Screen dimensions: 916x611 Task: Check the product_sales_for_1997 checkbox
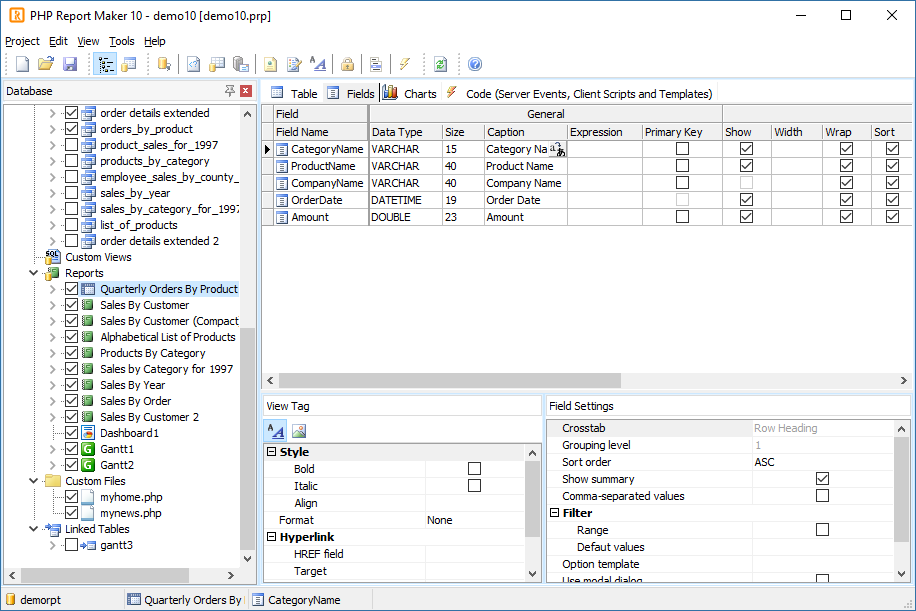click(71, 145)
